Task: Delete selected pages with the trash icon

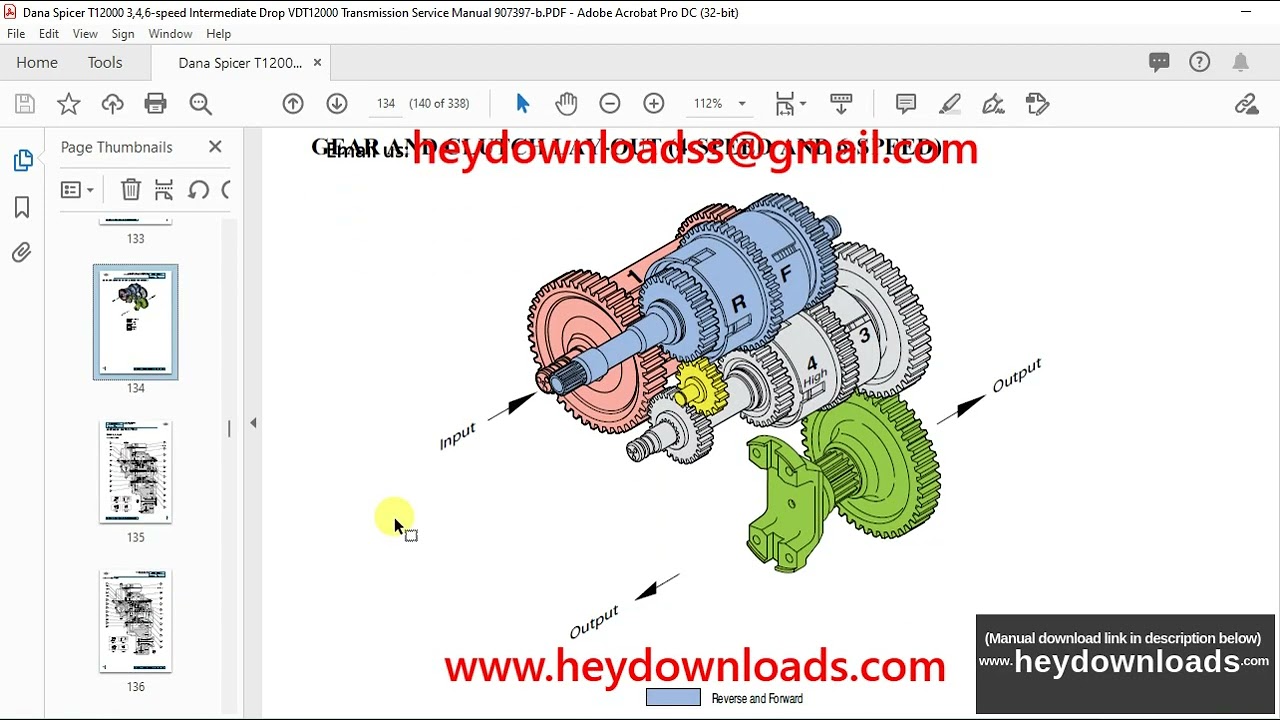Action: click(130, 190)
